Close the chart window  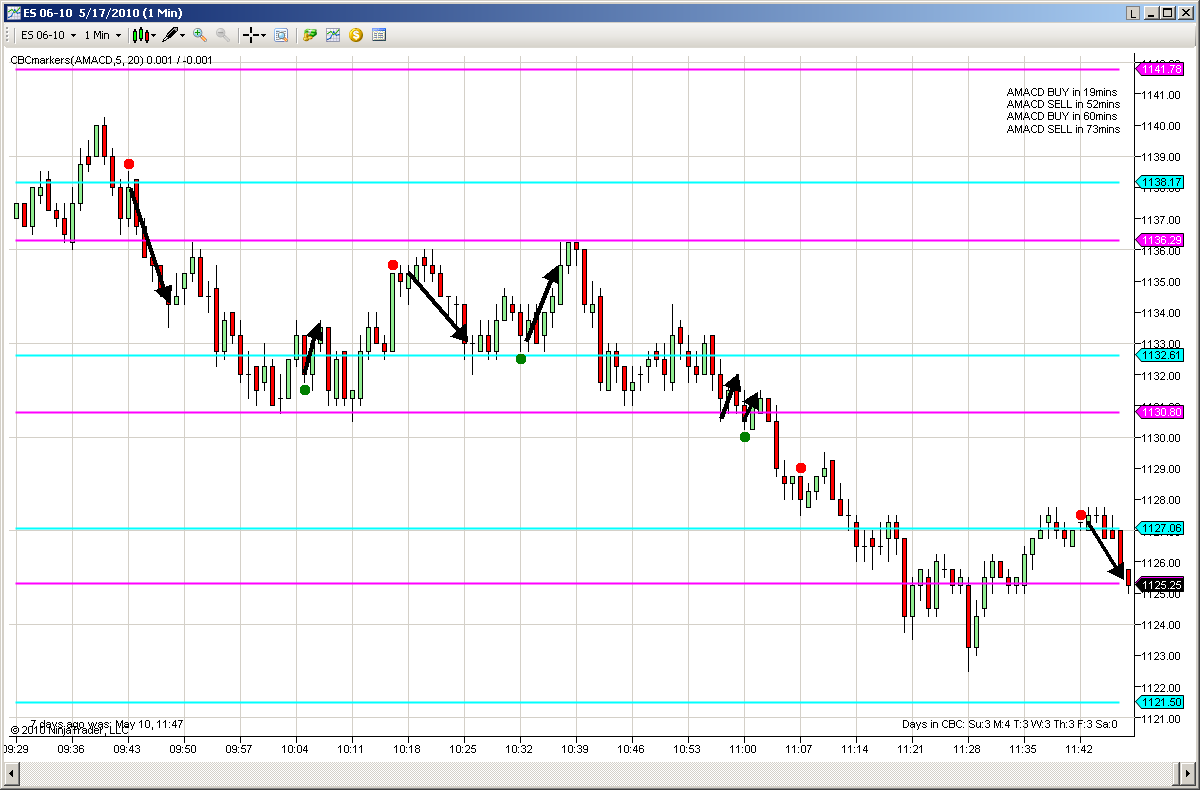[x=1185, y=13]
